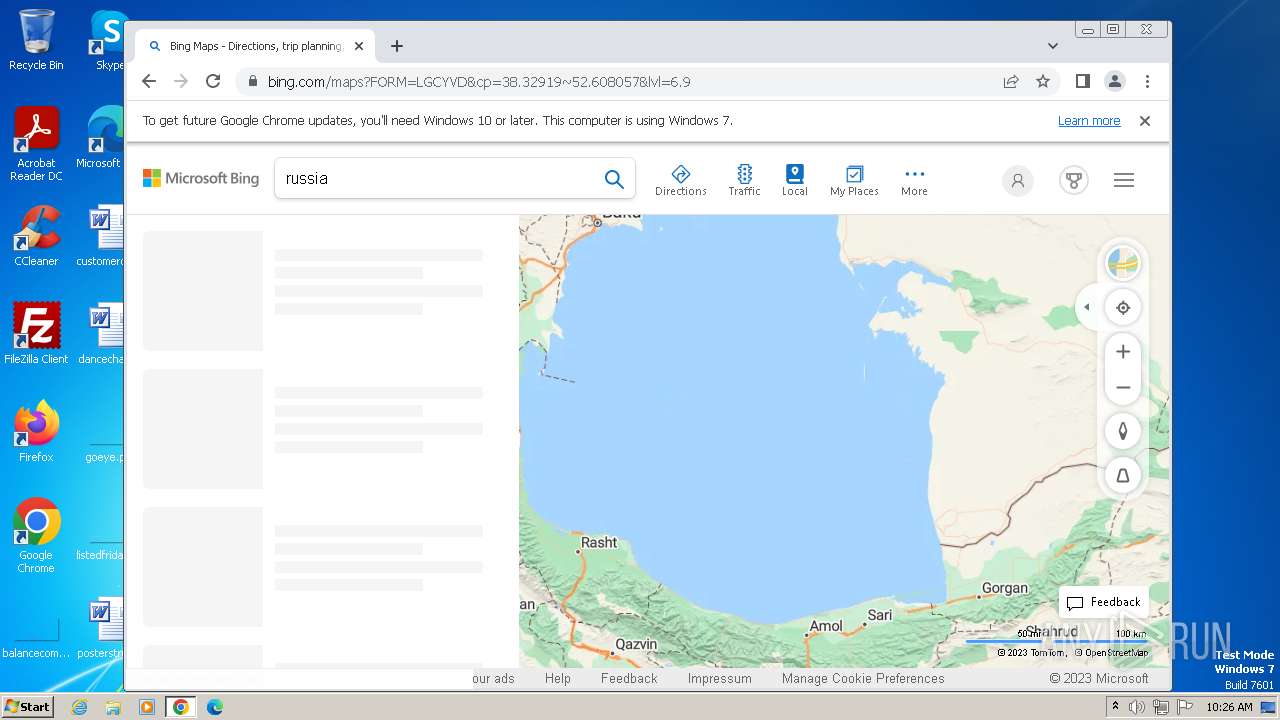Image resolution: width=1280 pixels, height=720 pixels.
Task: Click the Learn more link
Action: pos(1089,121)
